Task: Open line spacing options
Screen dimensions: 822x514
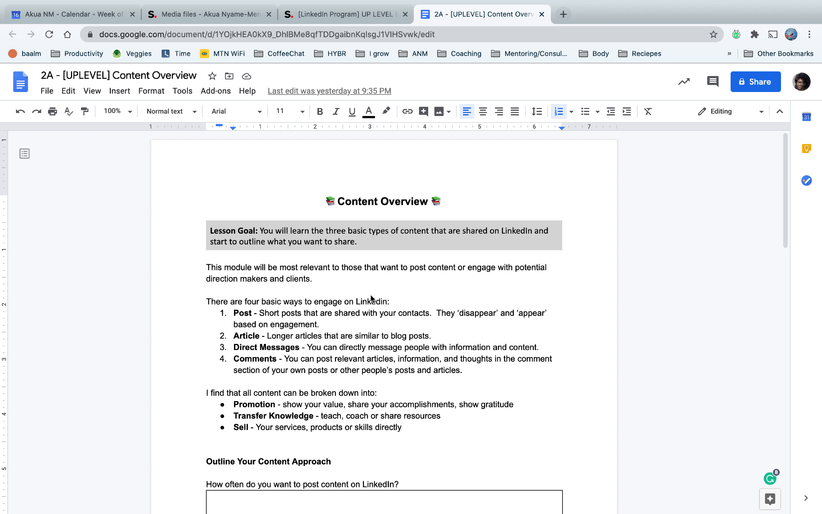Action: 537,111
